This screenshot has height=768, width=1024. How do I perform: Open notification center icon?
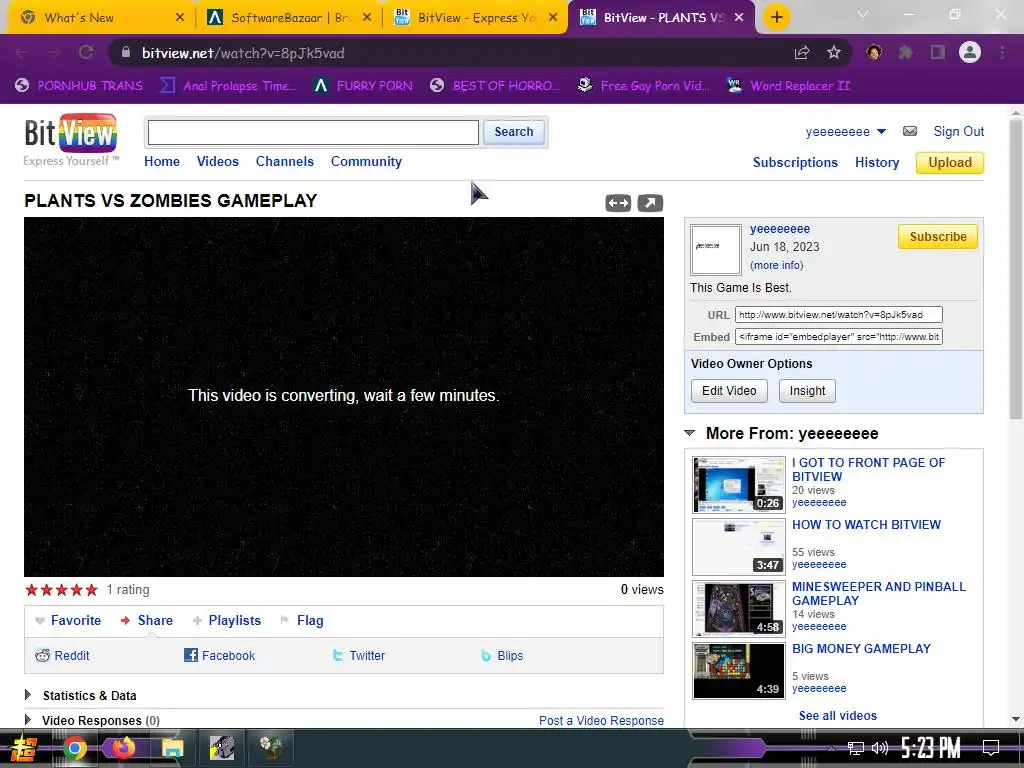991,748
